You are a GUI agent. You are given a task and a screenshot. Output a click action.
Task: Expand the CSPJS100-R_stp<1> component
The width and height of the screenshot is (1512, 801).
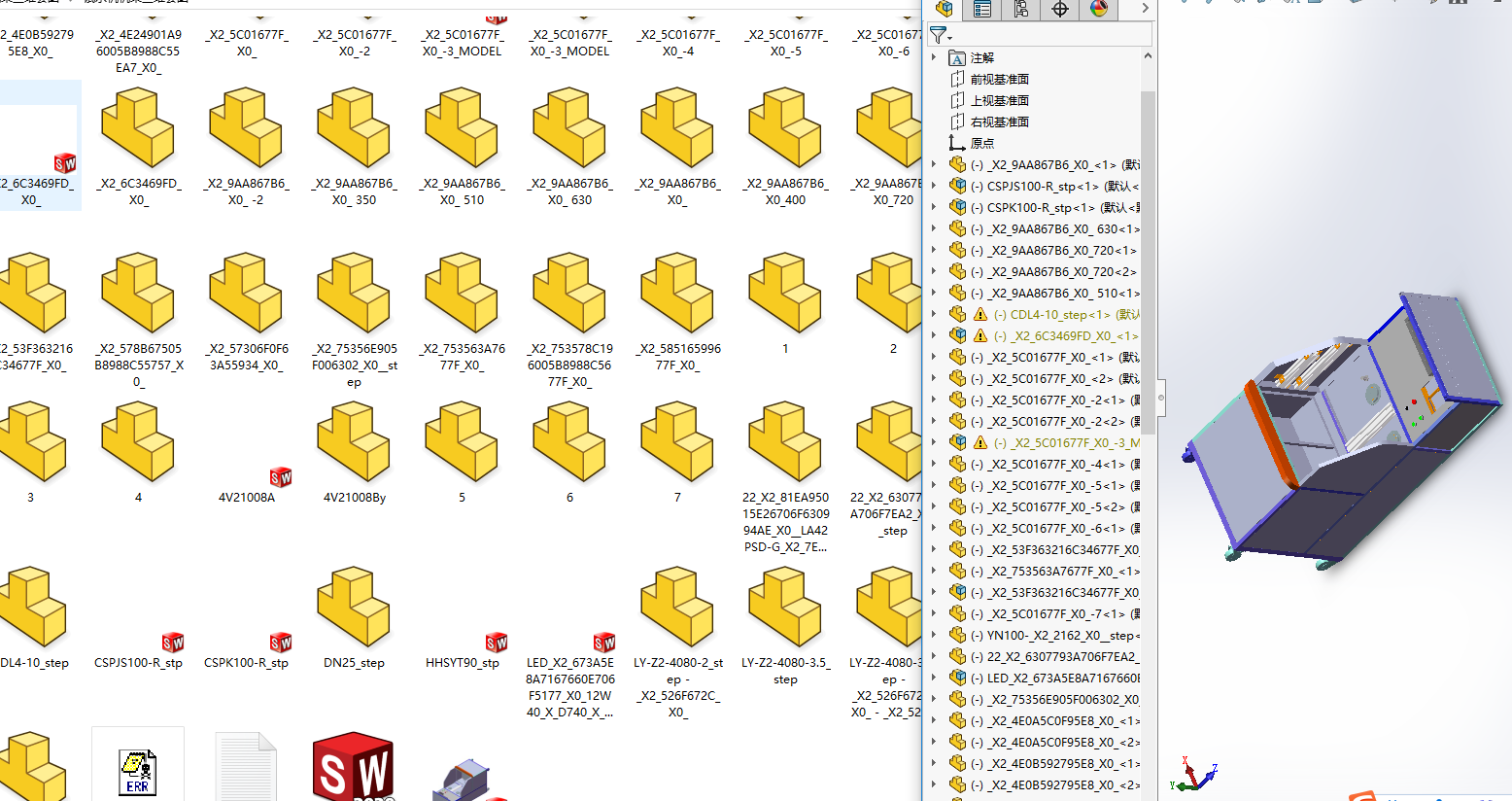pyautogui.click(x=934, y=186)
